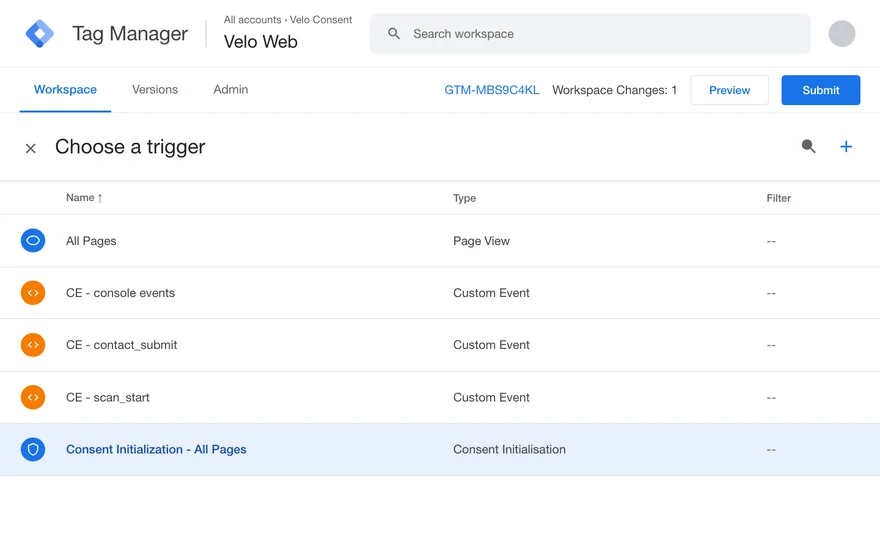The image size is (880, 550).
Task: Choose Consent Initialization - All Pages trigger
Action: coord(156,450)
